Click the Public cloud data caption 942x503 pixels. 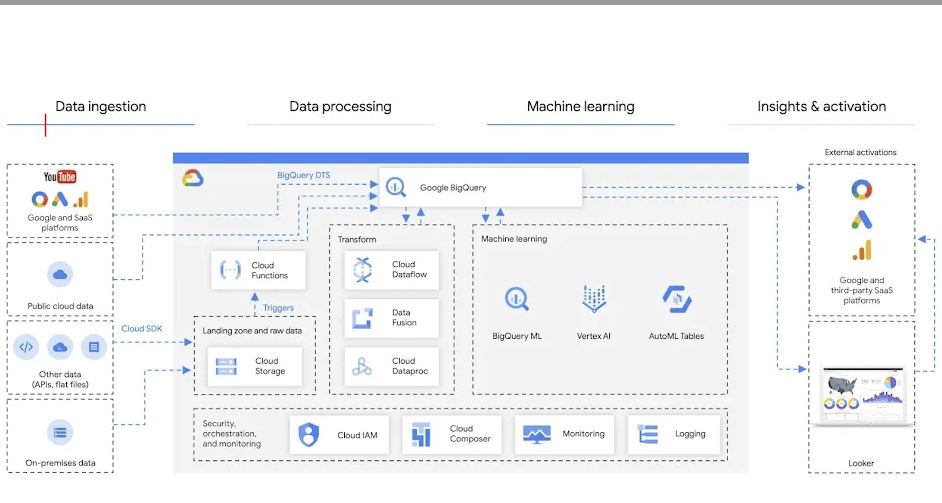point(60,306)
